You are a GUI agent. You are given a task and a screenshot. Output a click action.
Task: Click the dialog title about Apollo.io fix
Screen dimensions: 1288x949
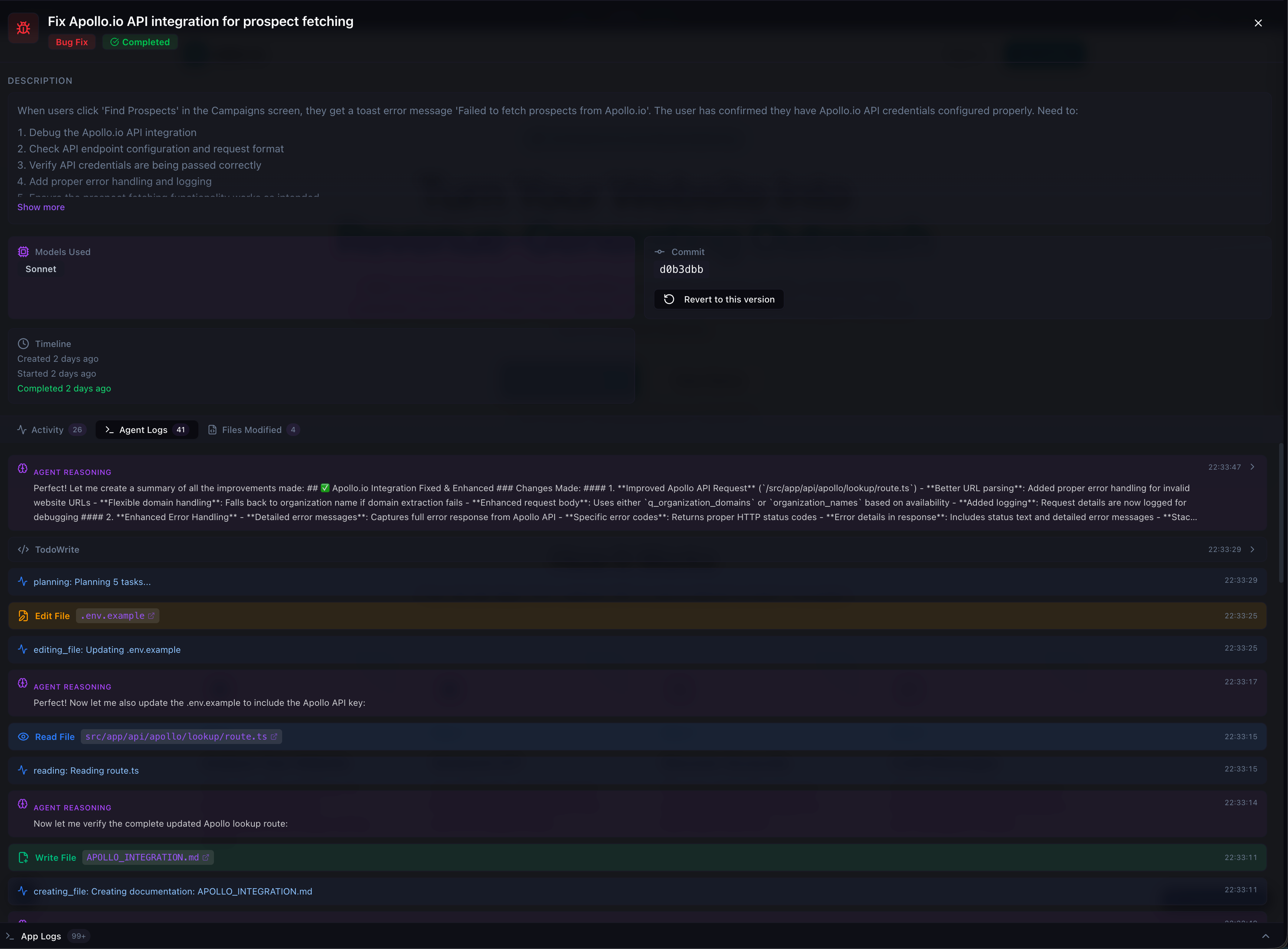[x=201, y=21]
